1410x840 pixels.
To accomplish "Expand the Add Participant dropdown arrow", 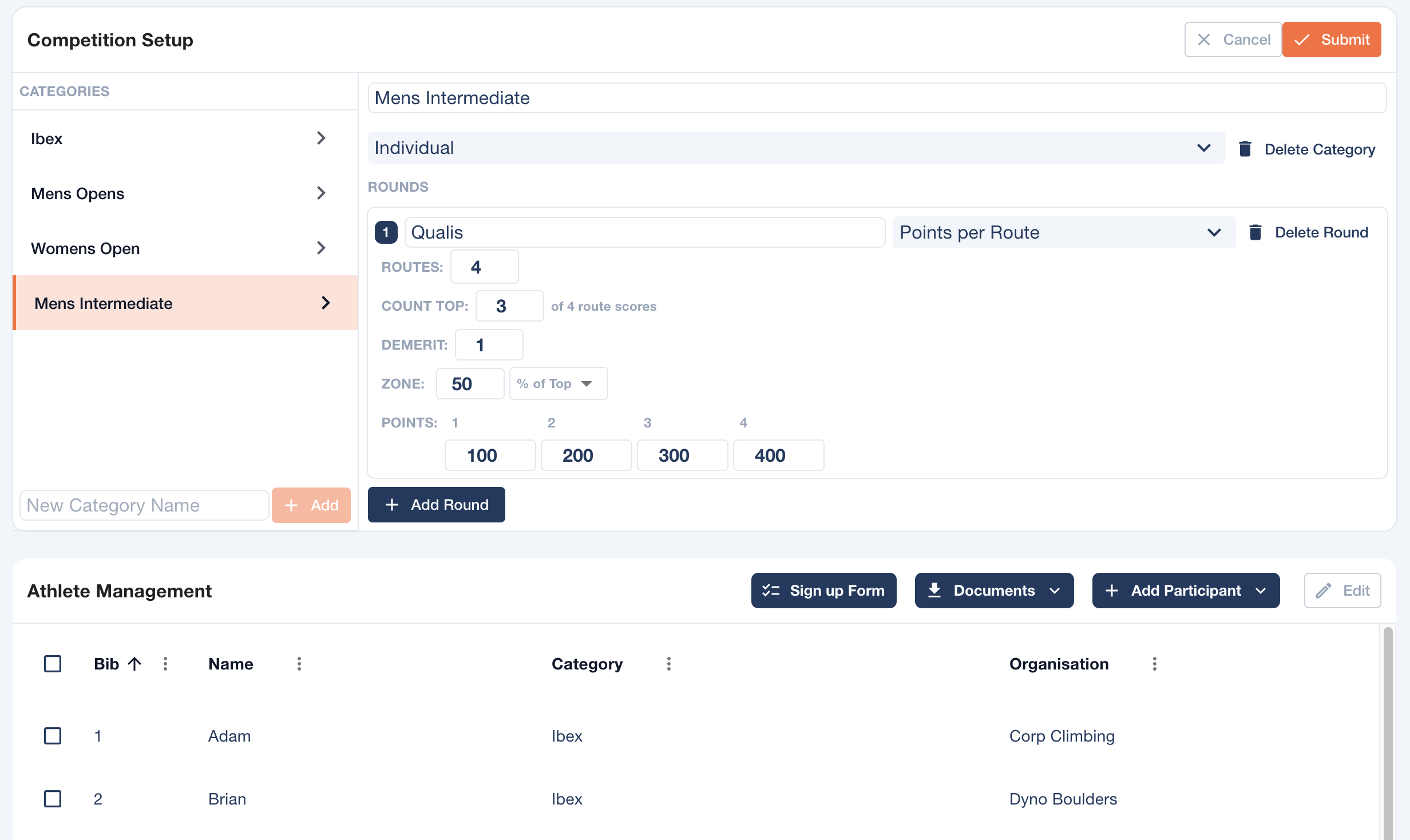I will 1261,591.
